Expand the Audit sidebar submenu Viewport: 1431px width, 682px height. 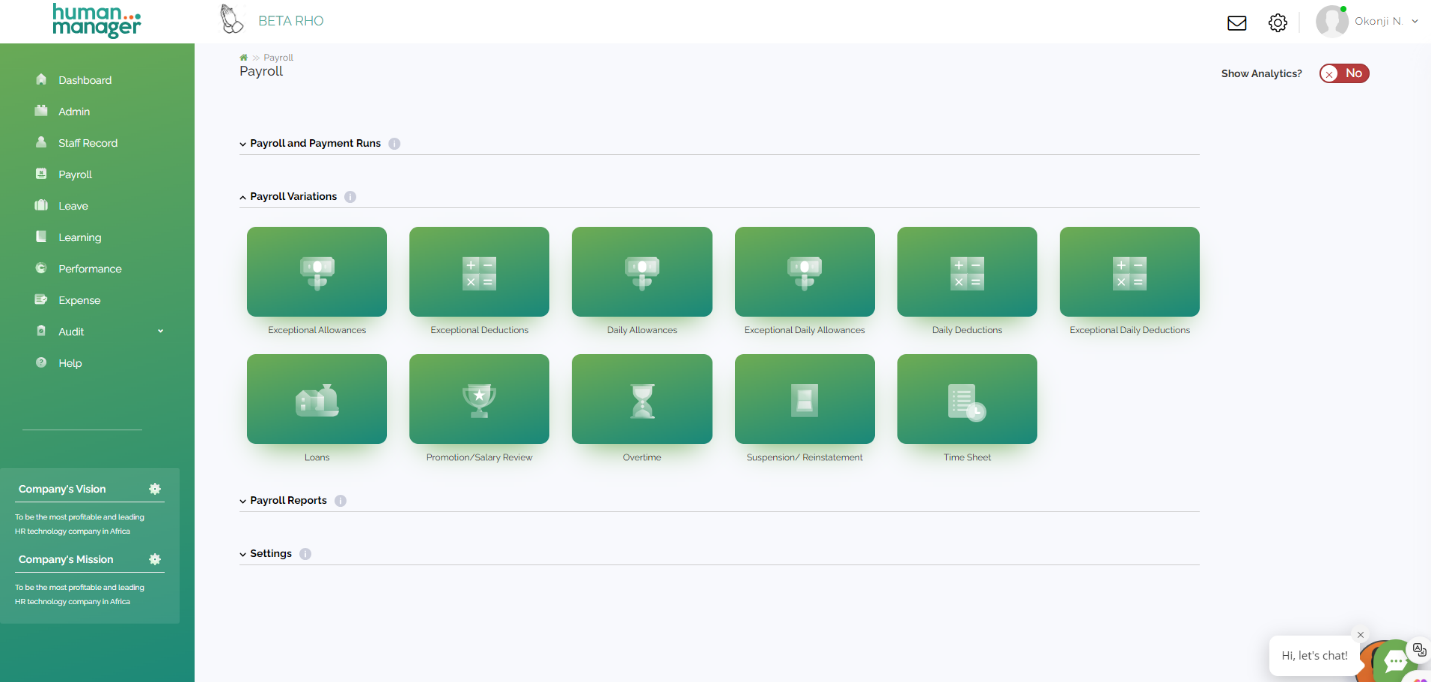(x=160, y=332)
